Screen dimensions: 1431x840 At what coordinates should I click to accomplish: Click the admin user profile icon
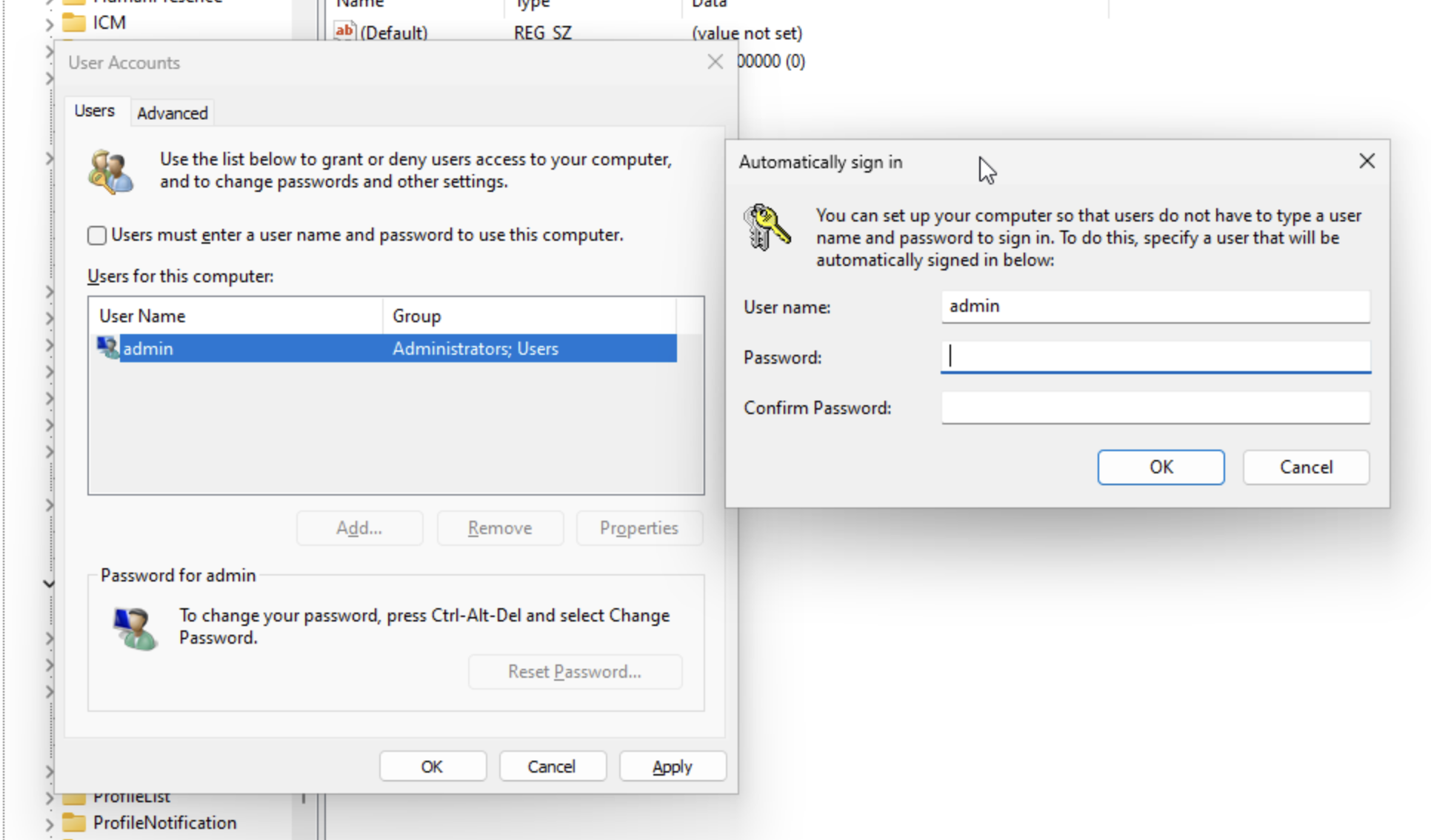point(108,347)
